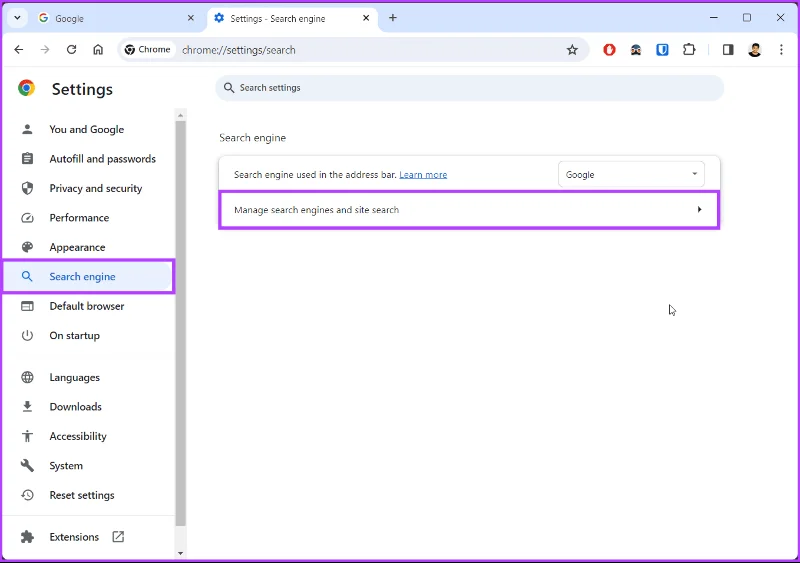
Task: Click the magnifier icon in Search settings
Action: (x=229, y=88)
